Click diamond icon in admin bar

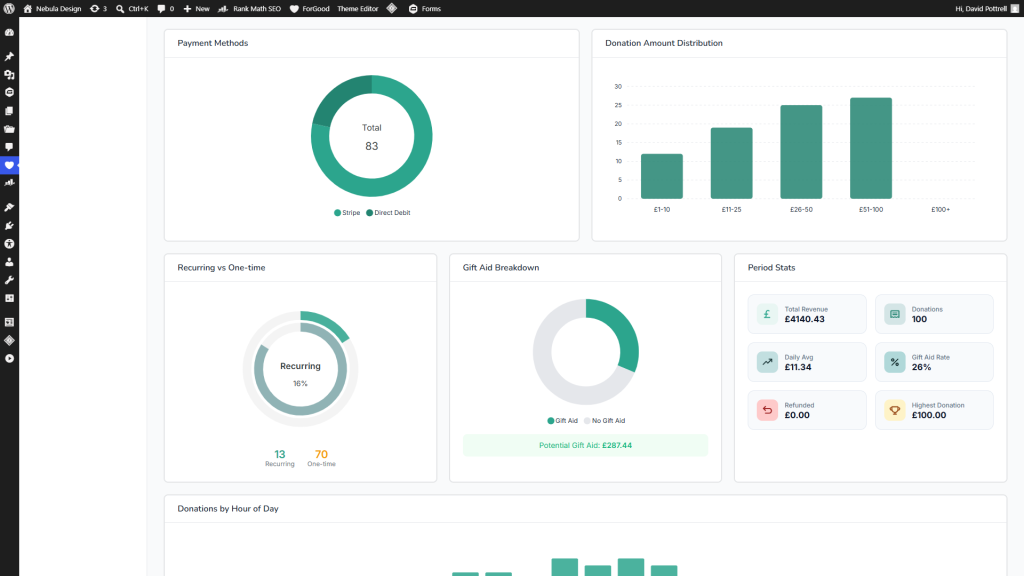pyautogui.click(x=392, y=8)
